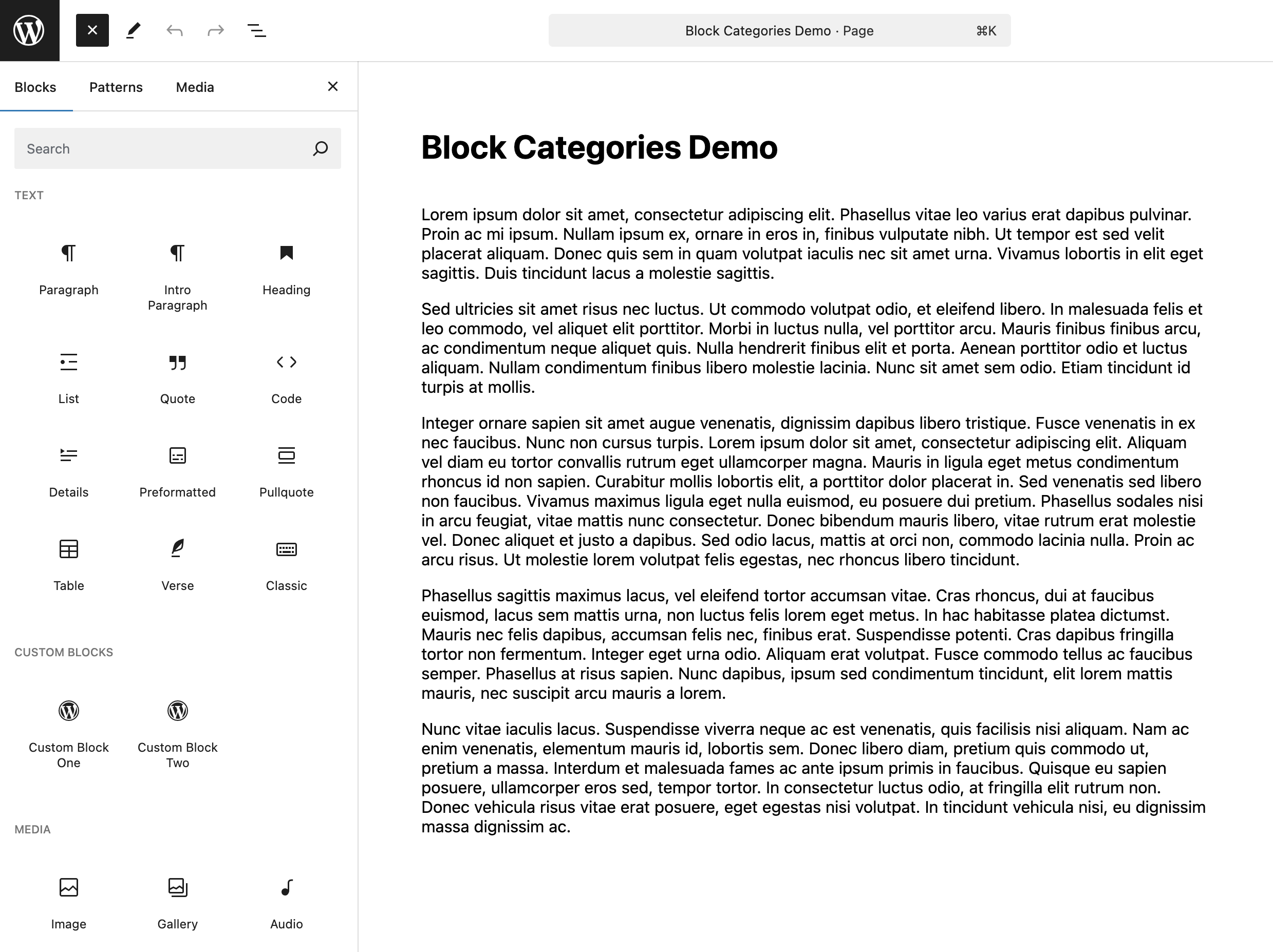The height and width of the screenshot is (952, 1273).
Task: Insert the Gallery block
Action: (177, 903)
